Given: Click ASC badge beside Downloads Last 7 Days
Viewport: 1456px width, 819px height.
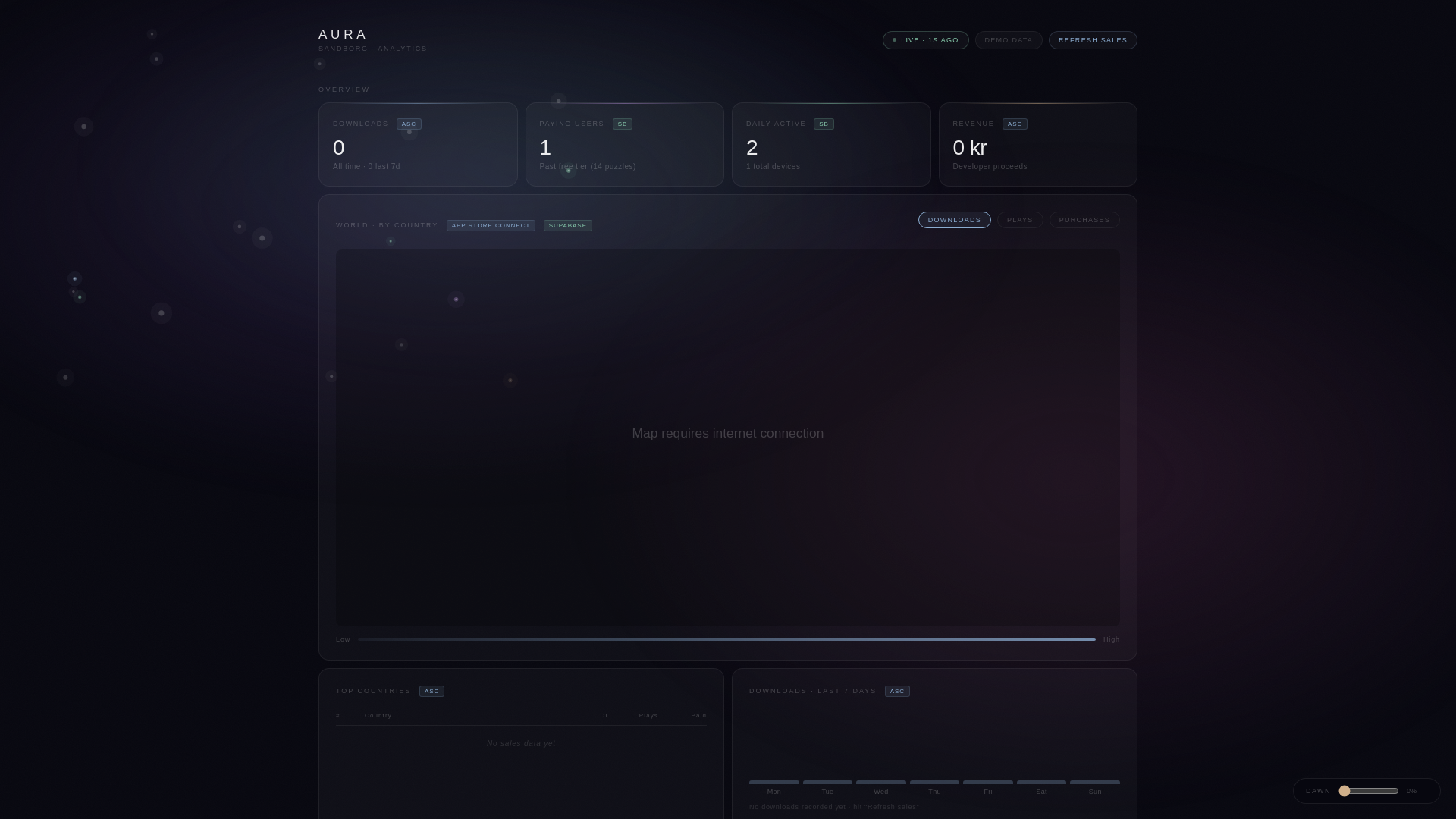Looking at the screenshot, I should 897,692.
